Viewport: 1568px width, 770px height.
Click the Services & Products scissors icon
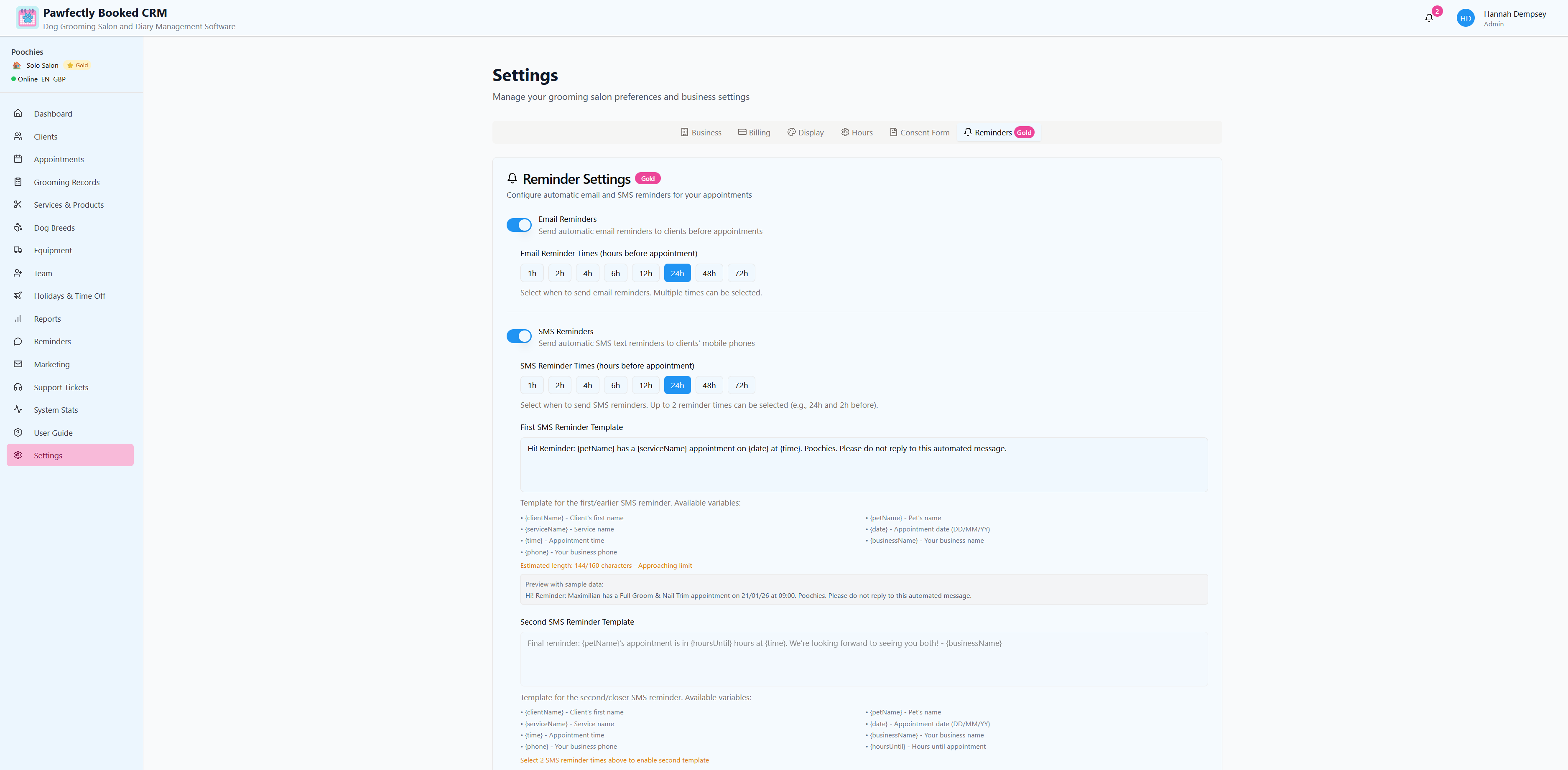coord(18,204)
